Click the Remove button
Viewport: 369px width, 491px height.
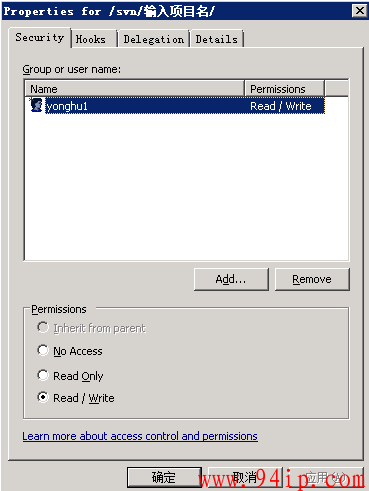[312, 279]
